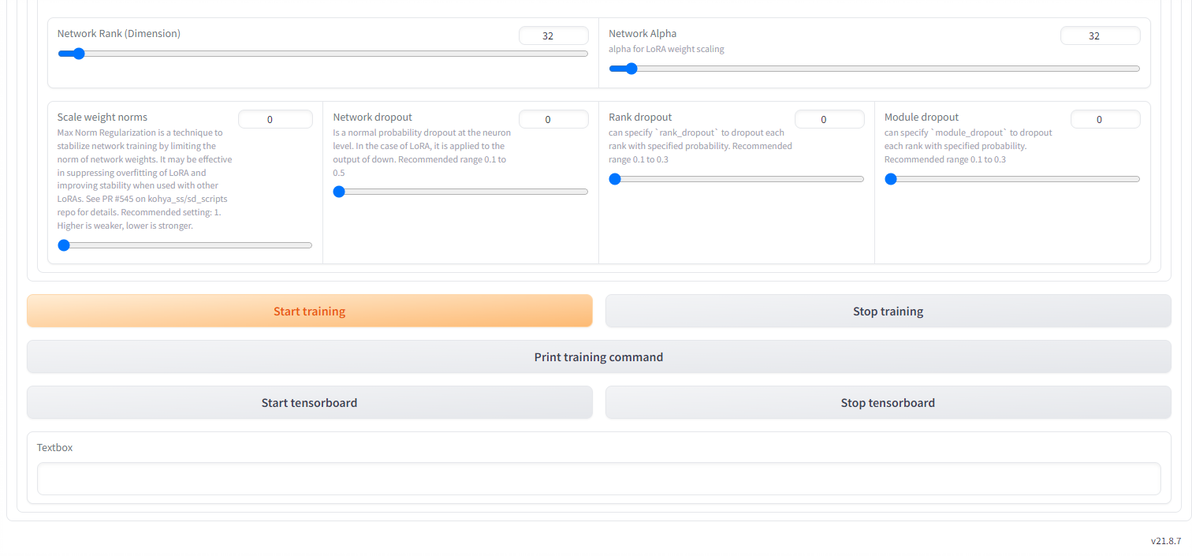Screen dimensions: 1192x556
Task: Click the Scale weight norms slider handle
Action: pyautogui.click(x=64, y=245)
